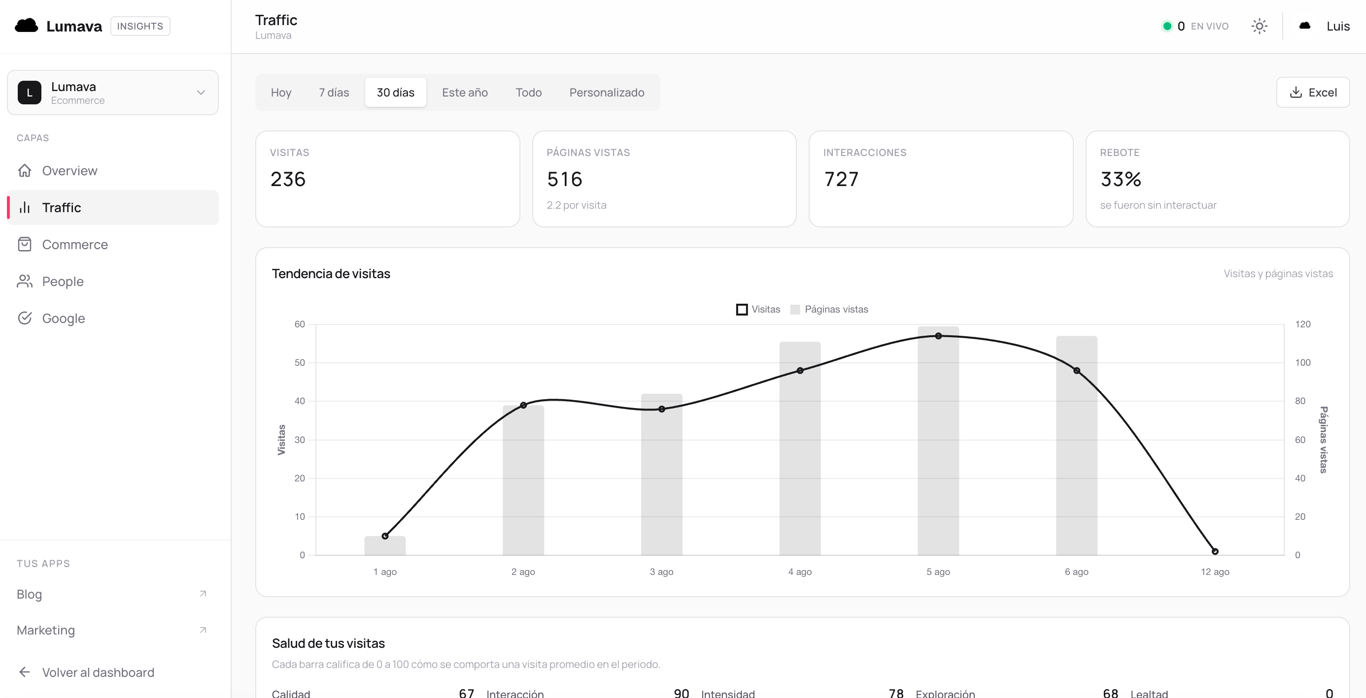1366x698 pixels.
Task: Toggle the light/dark theme sun icon
Action: 1260,27
